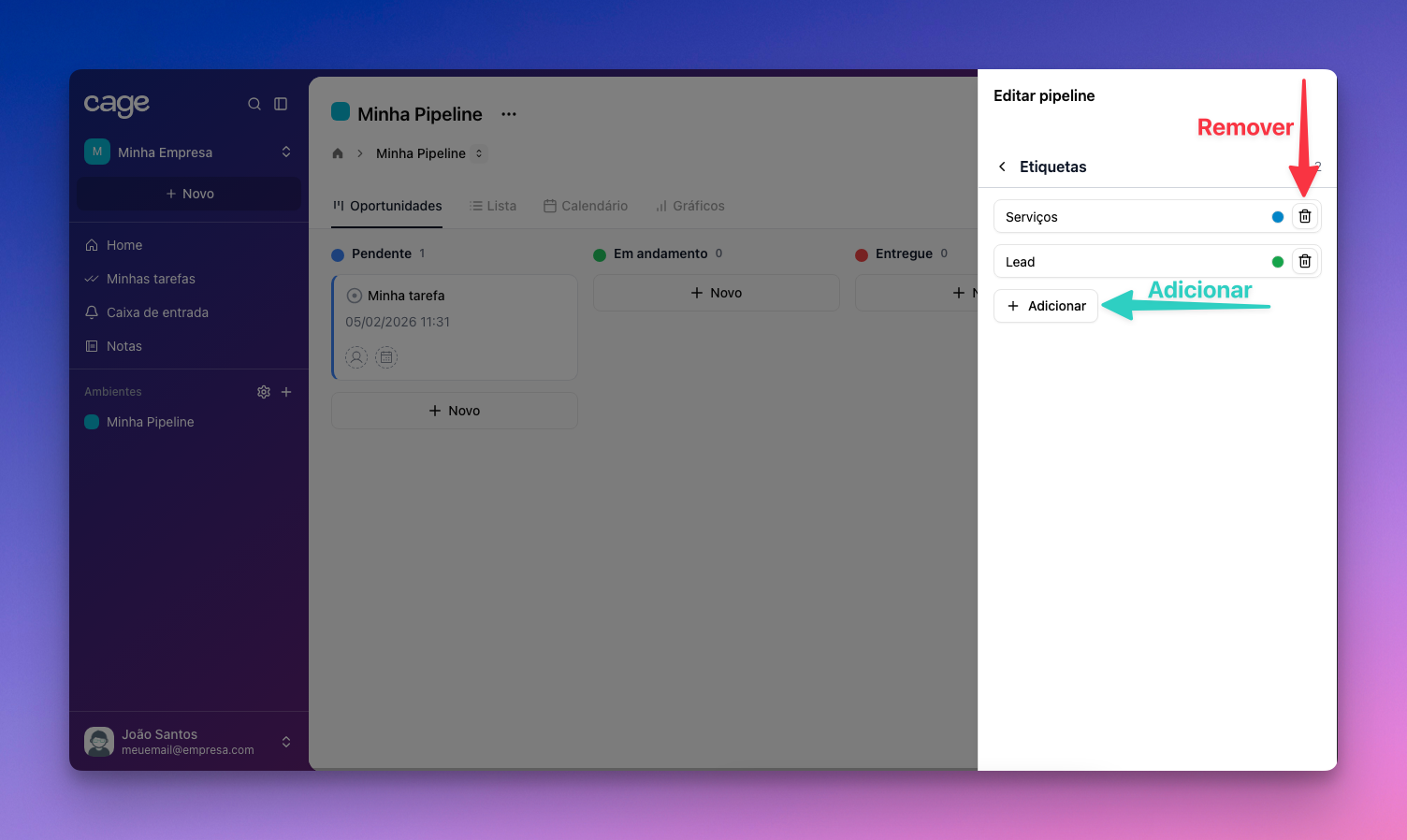Open the three-dot menu beside Minha Pipeline
Screen dimensions: 1407x840
click(509, 114)
